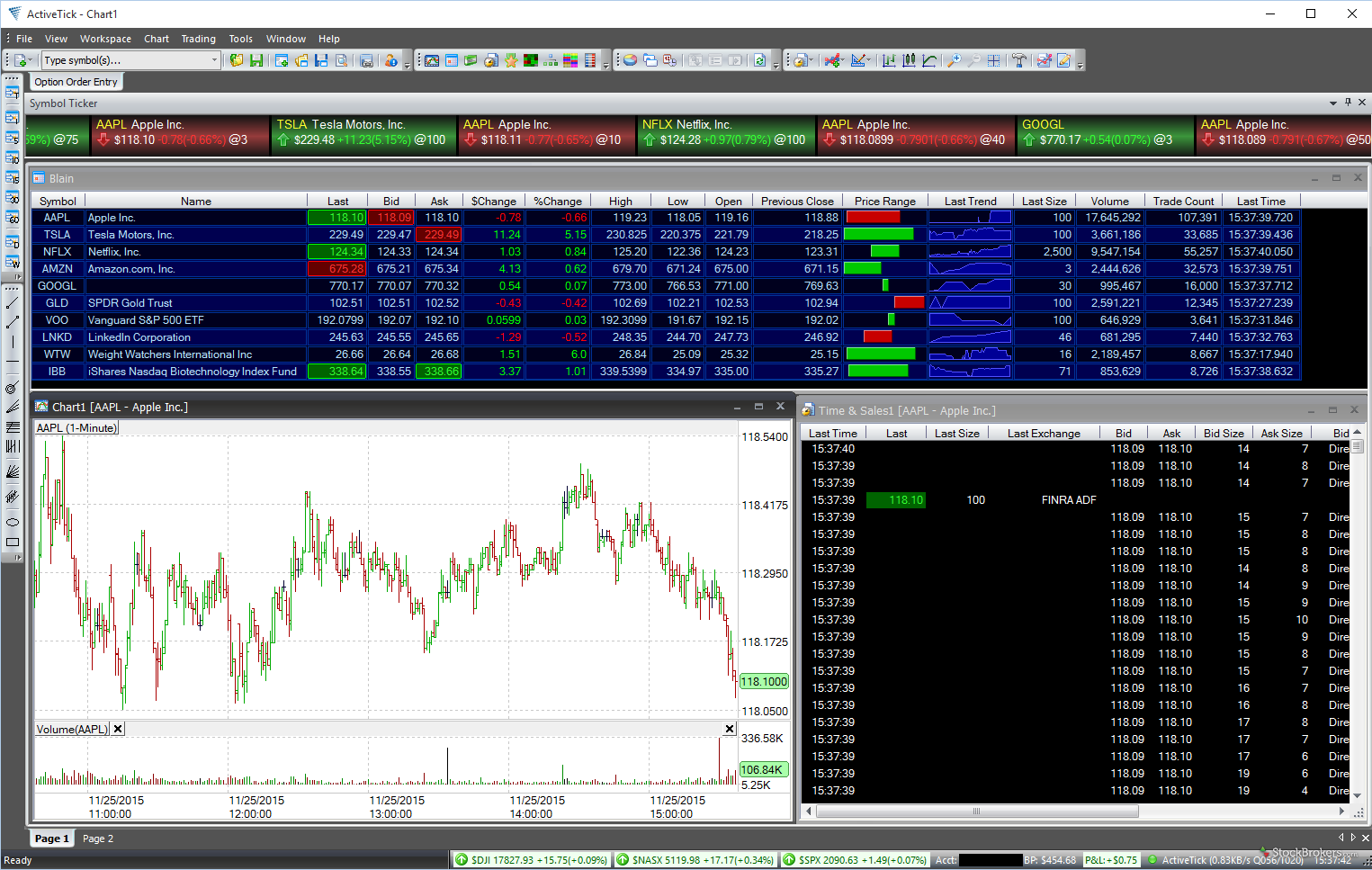Expand the new document icon dropdown arrow
The height and width of the screenshot is (870, 1372).
30,60
